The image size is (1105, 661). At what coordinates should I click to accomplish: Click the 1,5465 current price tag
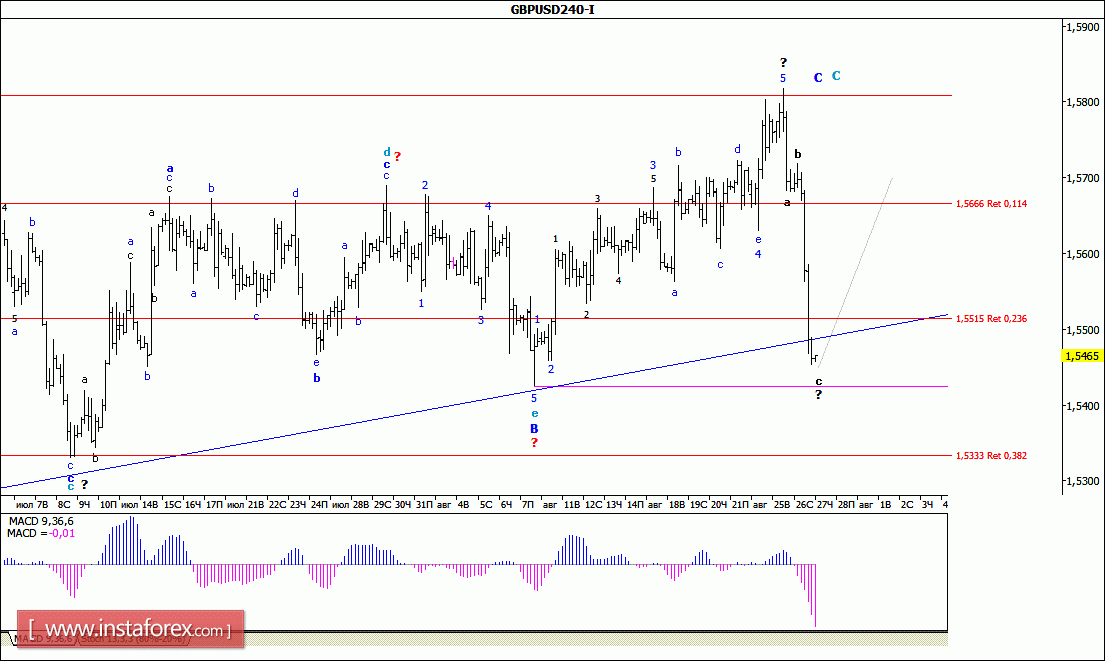click(1082, 355)
